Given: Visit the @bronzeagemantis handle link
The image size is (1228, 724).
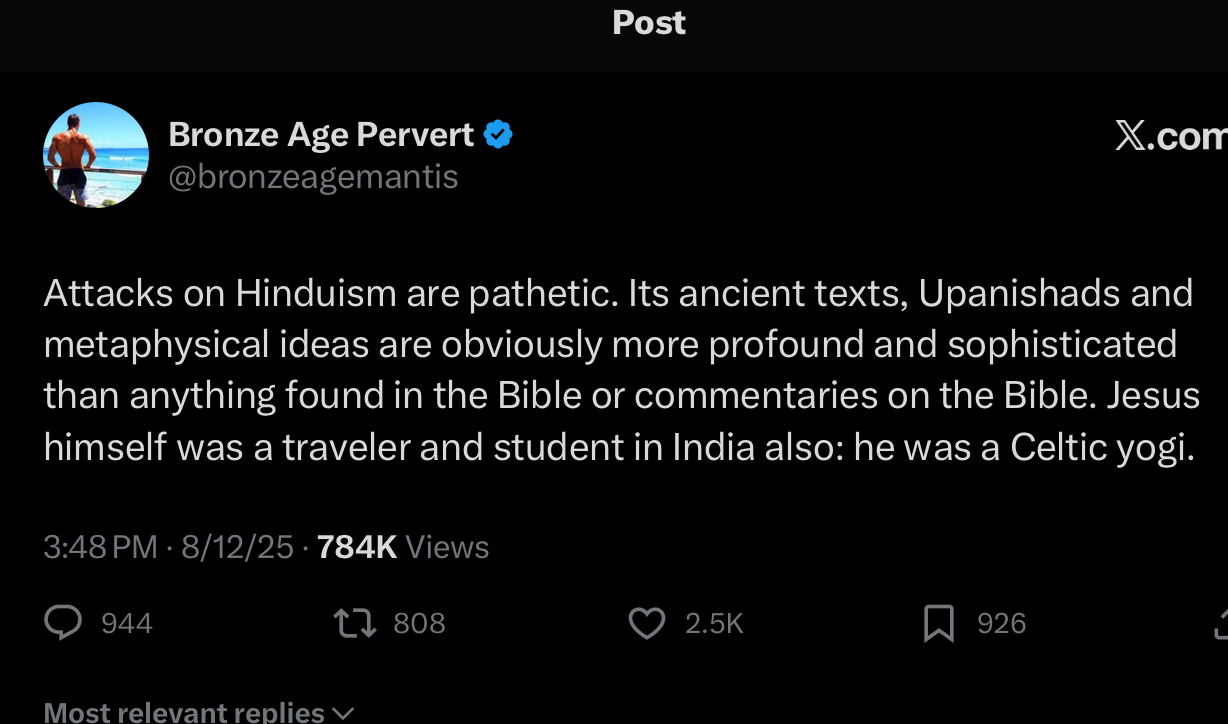Looking at the screenshot, I should pos(313,177).
